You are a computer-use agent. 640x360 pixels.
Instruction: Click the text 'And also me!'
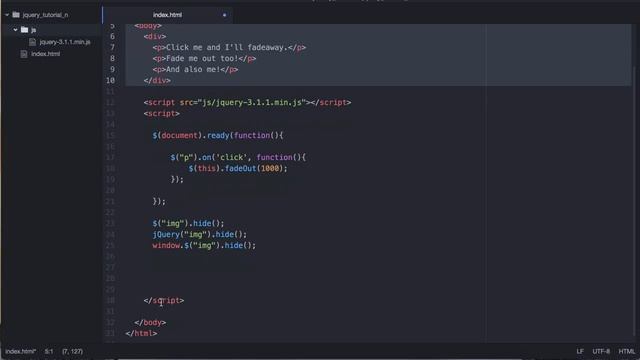click(193, 69)
